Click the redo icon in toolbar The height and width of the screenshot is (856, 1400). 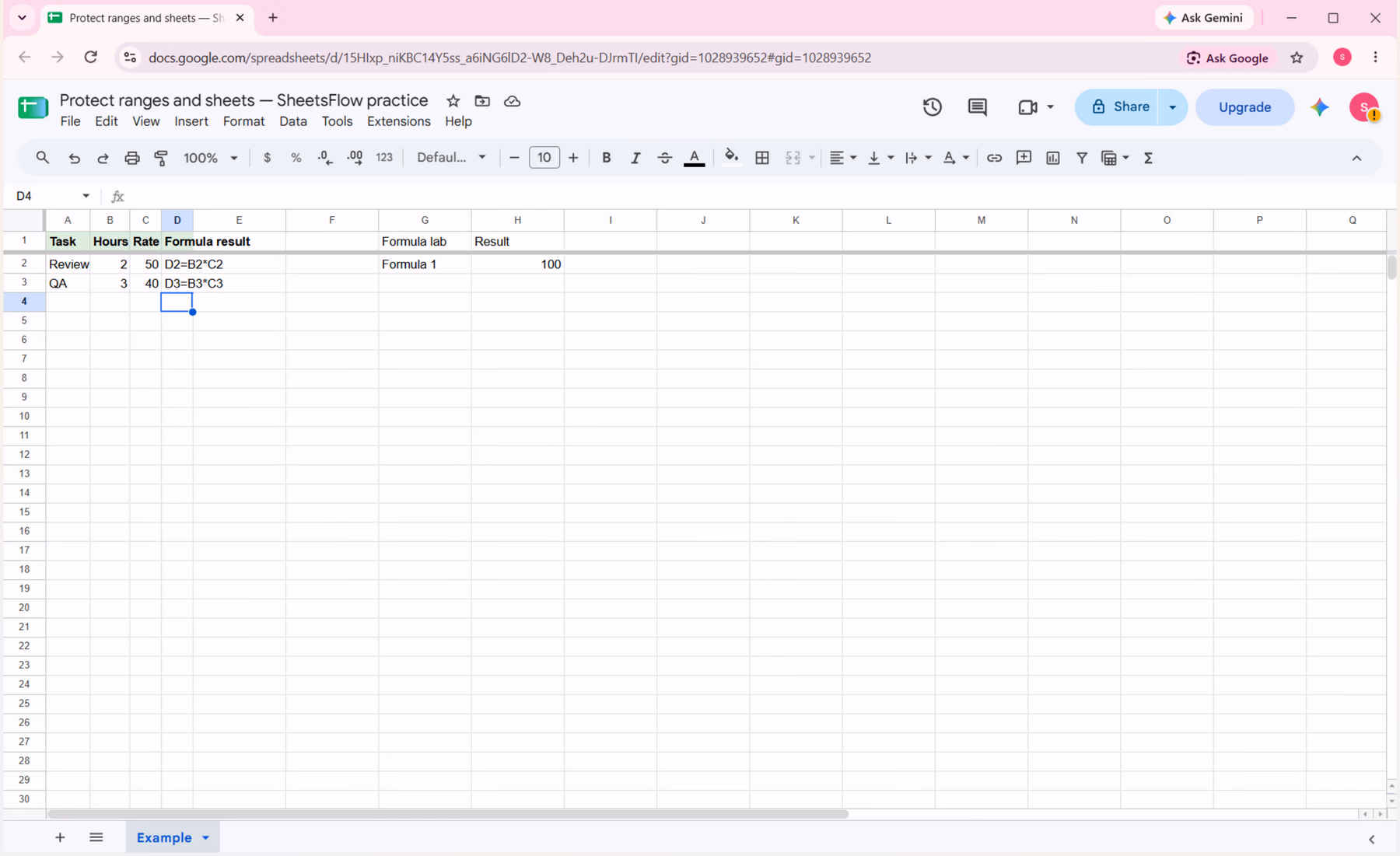[x=103, y=158]
